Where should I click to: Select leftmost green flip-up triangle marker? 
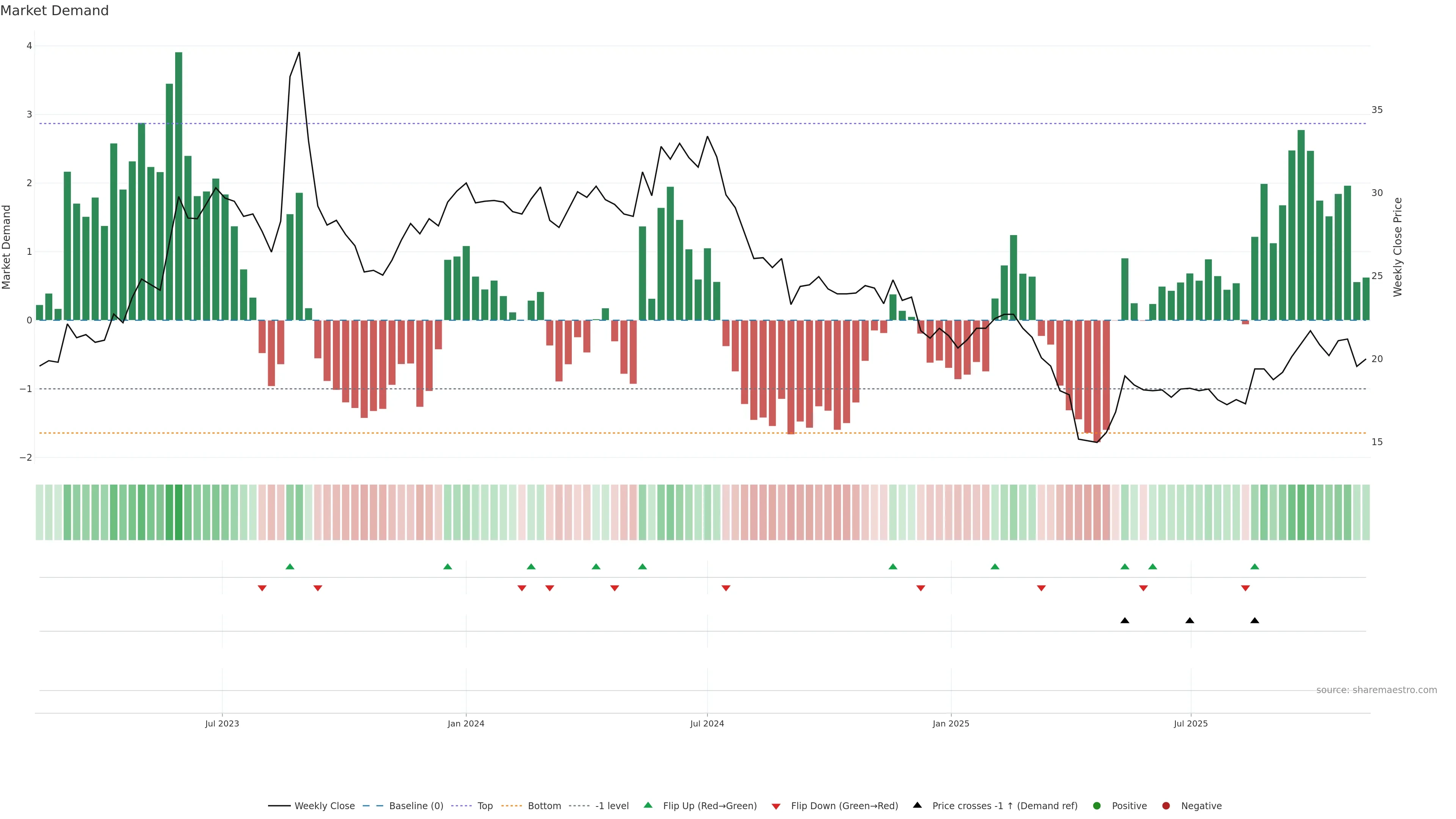tap(290, 566)
